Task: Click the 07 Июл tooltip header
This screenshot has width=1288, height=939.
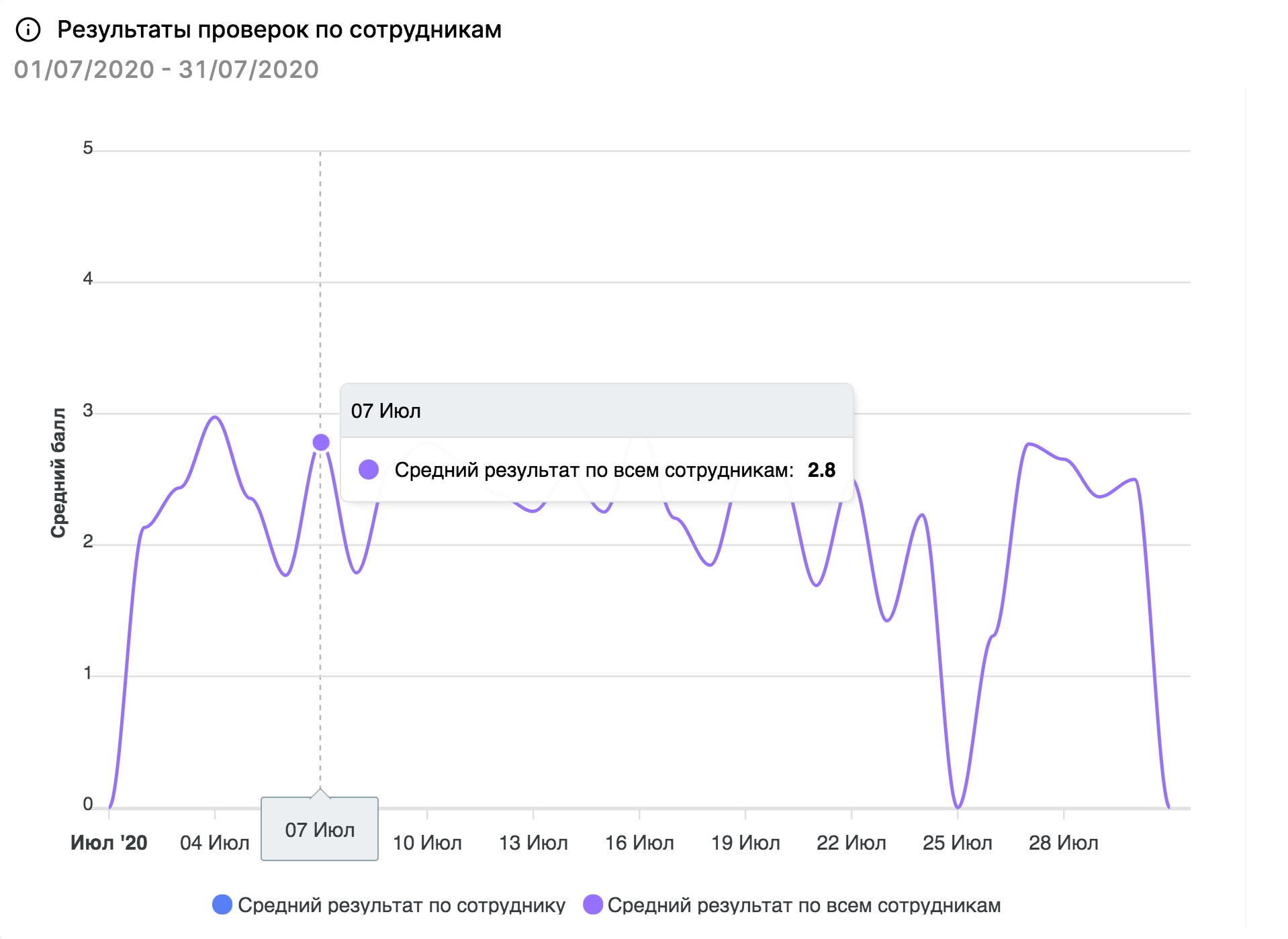Action: point(596,411)
